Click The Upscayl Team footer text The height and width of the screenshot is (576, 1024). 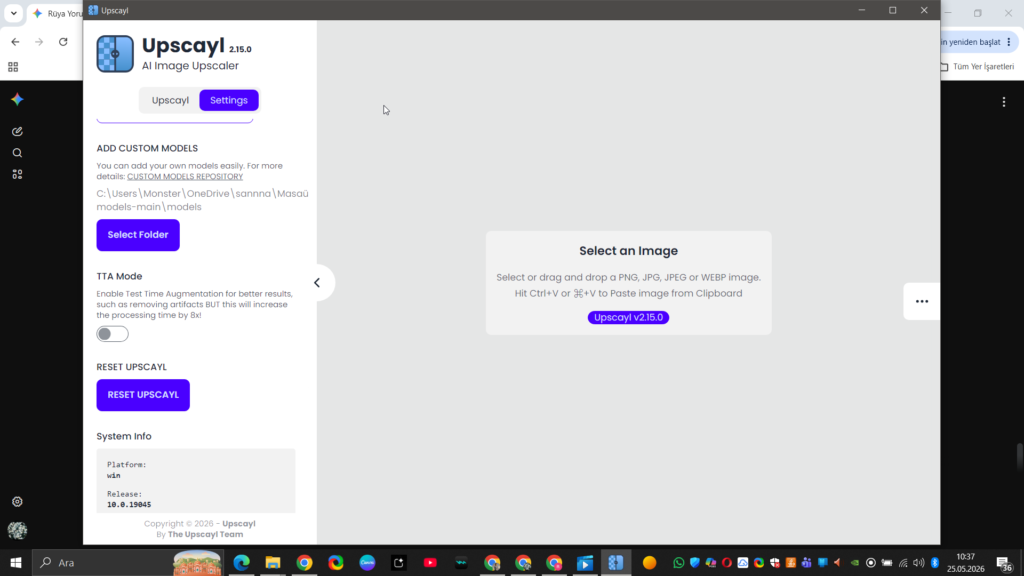205,534
